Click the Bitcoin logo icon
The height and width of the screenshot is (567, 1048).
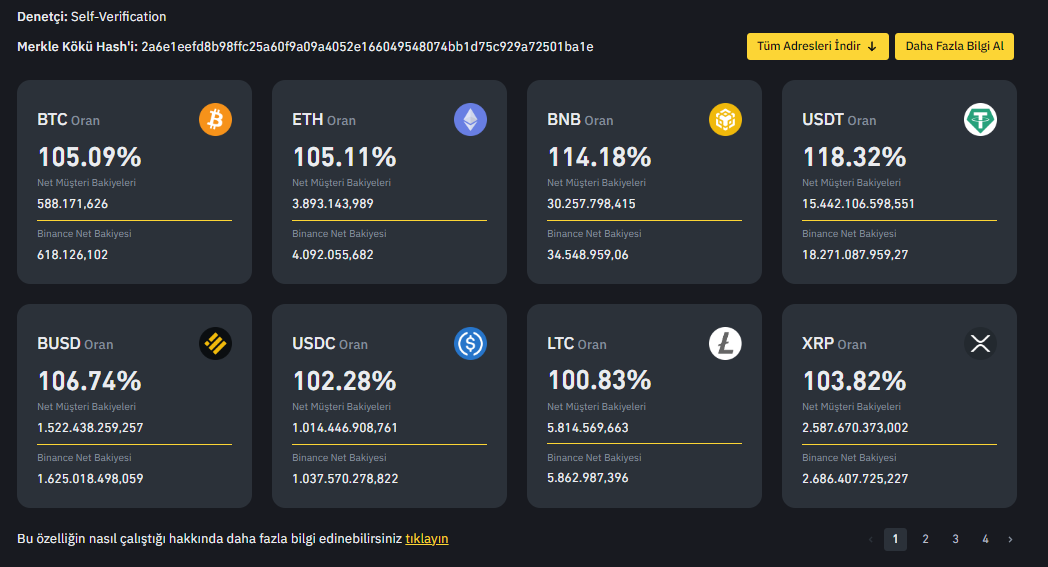pyautogui.click(x=215, y=120)
